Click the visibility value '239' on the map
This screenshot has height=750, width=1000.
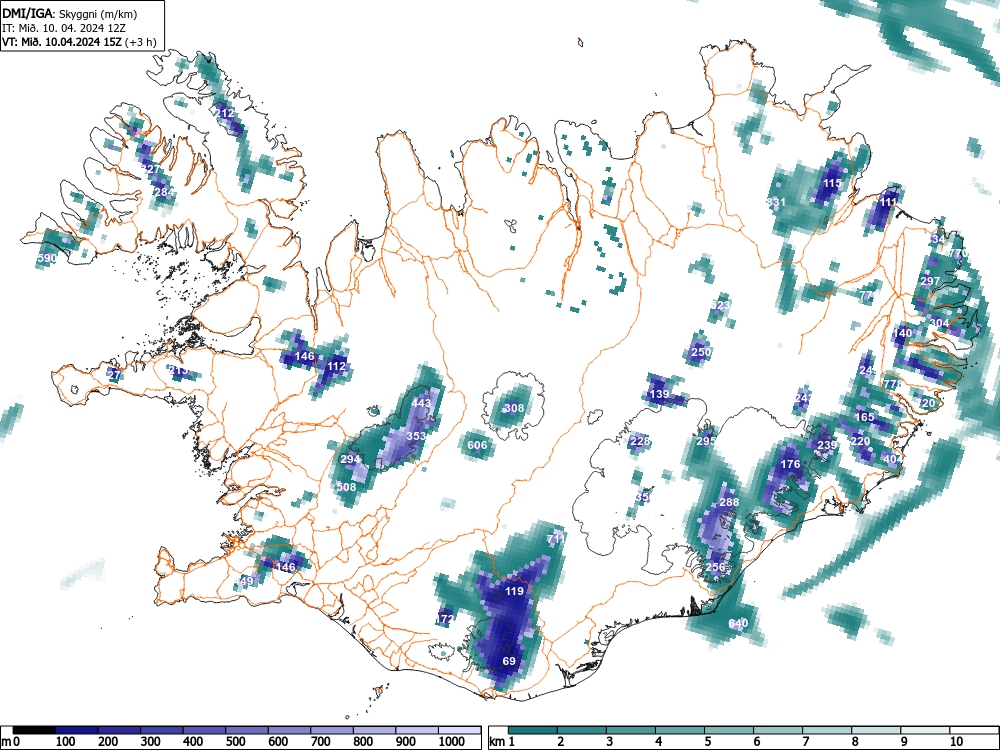[827, 445]
